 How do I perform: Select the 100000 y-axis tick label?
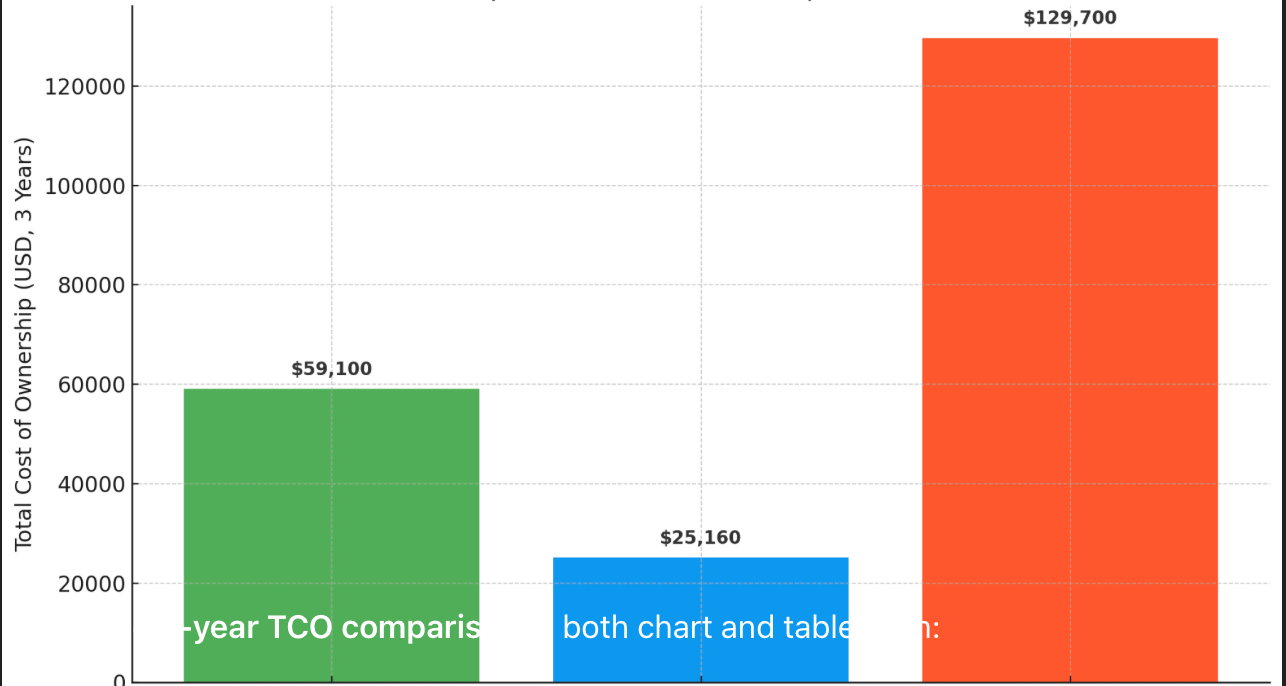[x=84, y=186]
